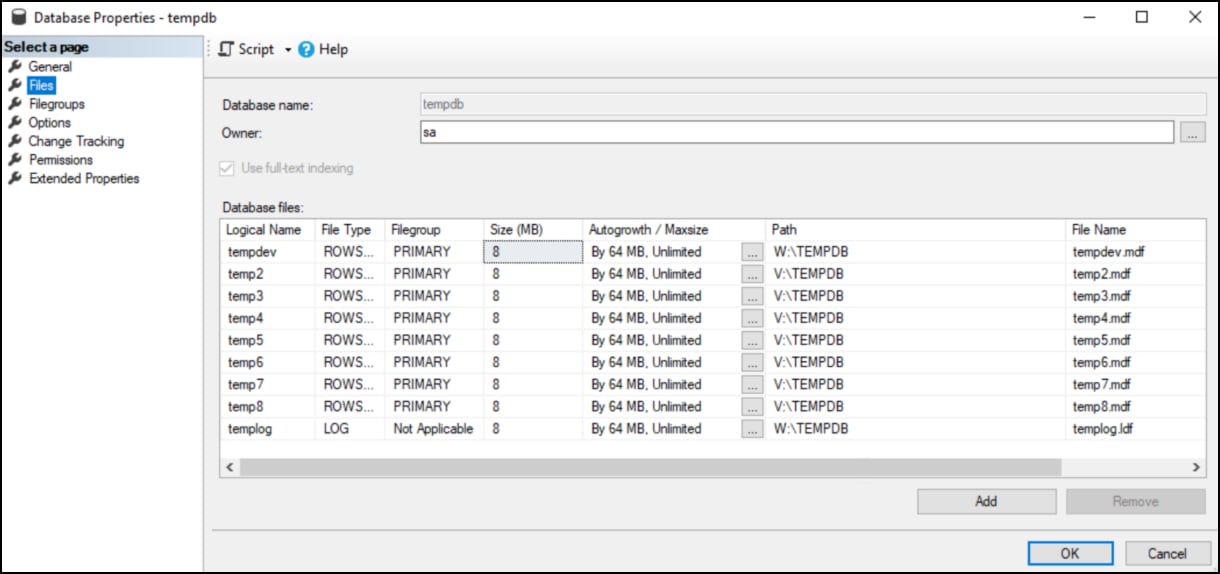Open autogrowth ellipsis for temp6 row

(x=752, y=362)
